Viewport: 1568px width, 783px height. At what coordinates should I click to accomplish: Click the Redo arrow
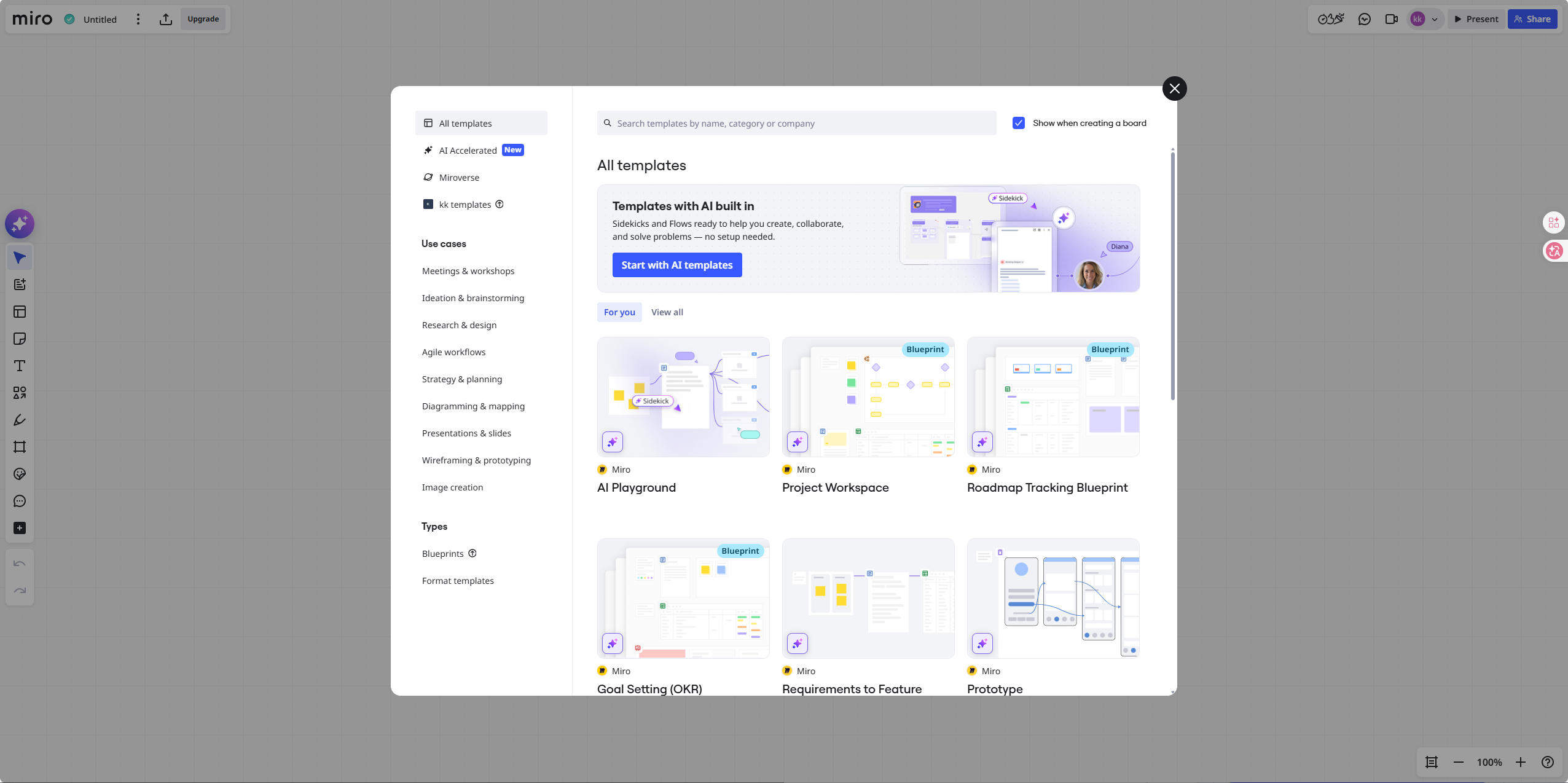(20, 591)
